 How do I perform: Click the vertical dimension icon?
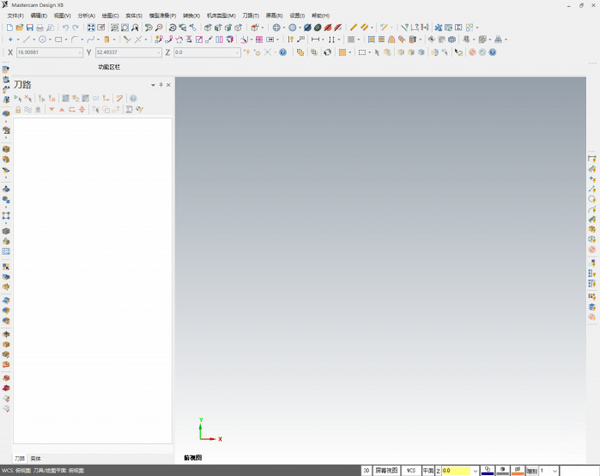pos(331,39)
